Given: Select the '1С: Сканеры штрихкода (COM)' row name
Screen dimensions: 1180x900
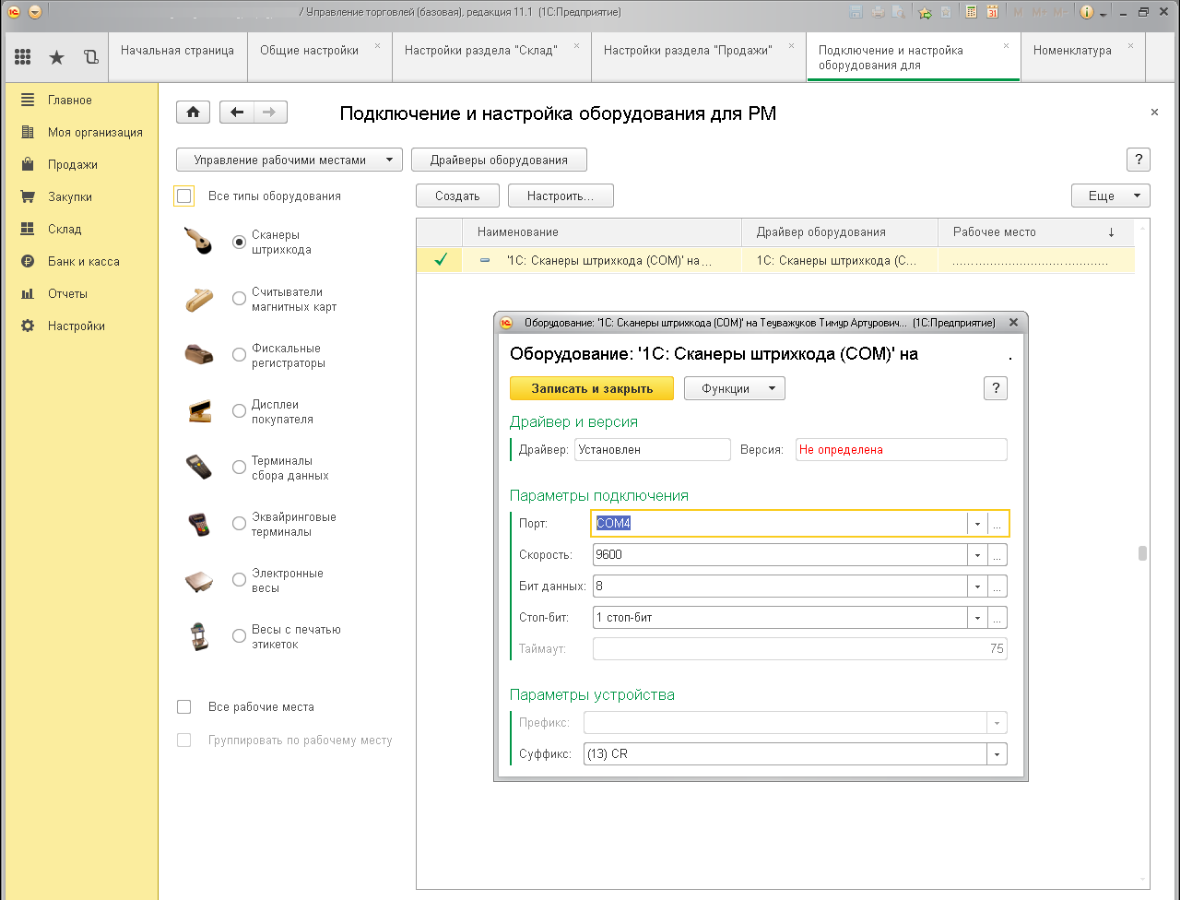Looking at the screenshot, I should (x=609, y=260).
